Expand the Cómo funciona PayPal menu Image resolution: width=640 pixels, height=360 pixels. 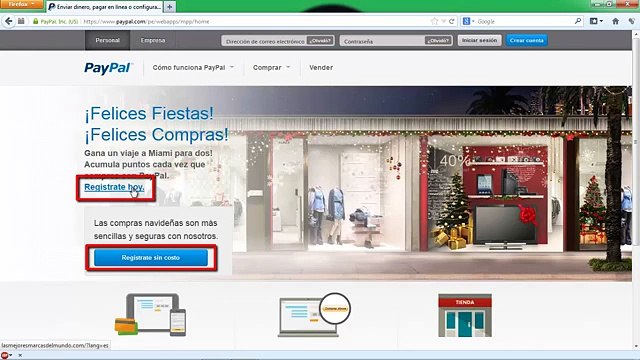(x=193, y=67)
